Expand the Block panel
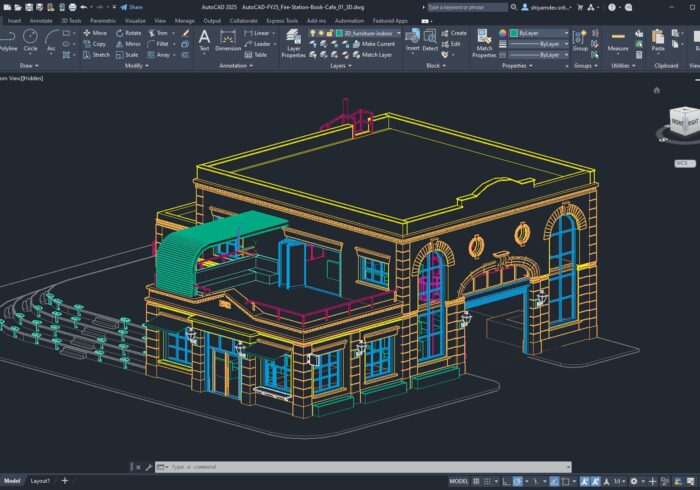The width and height of the screenshot is (700, 490). coord(436,66)
